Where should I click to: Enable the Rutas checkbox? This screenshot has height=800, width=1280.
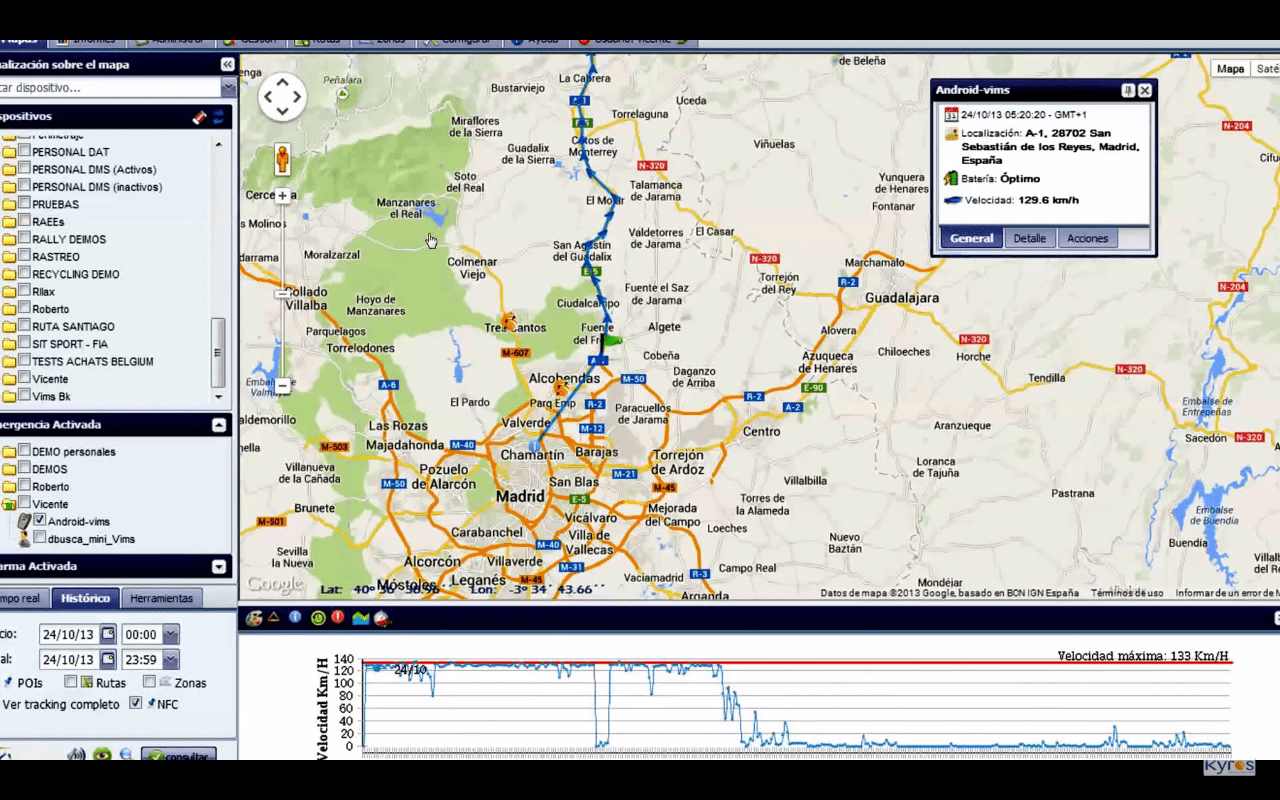coord(71,682)
